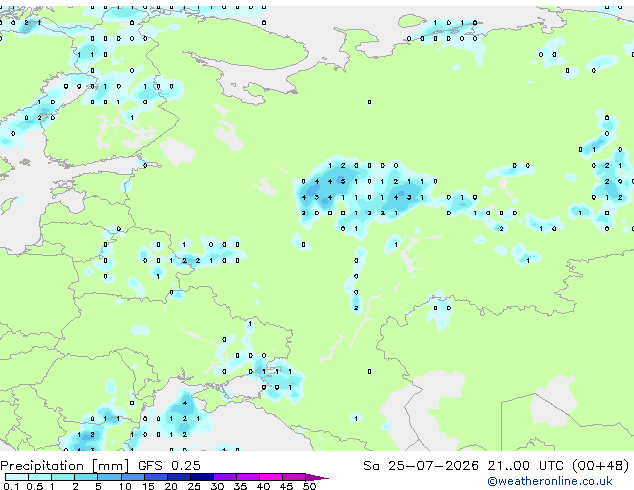Click the purple arrow tip above 50

[x=317, y=477]
